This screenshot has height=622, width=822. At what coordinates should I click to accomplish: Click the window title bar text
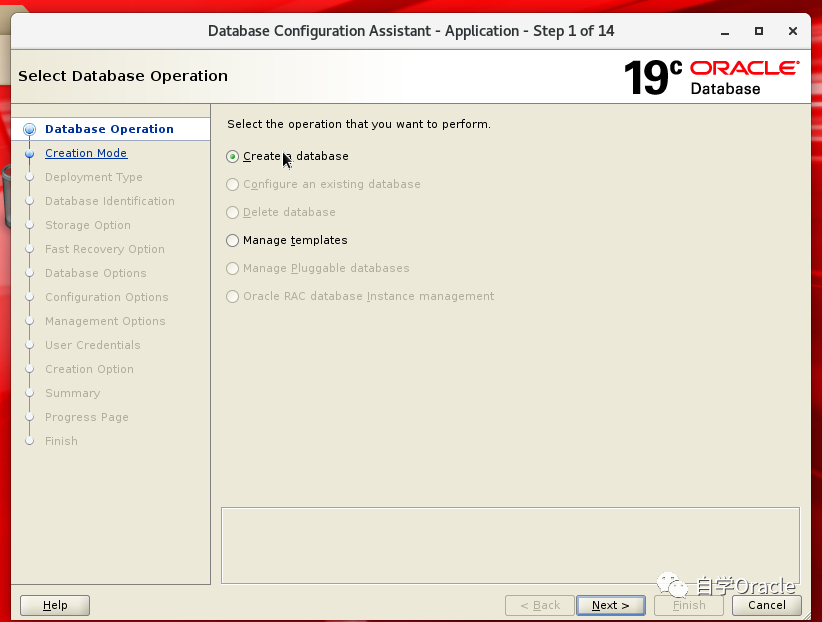coord(411,31)
